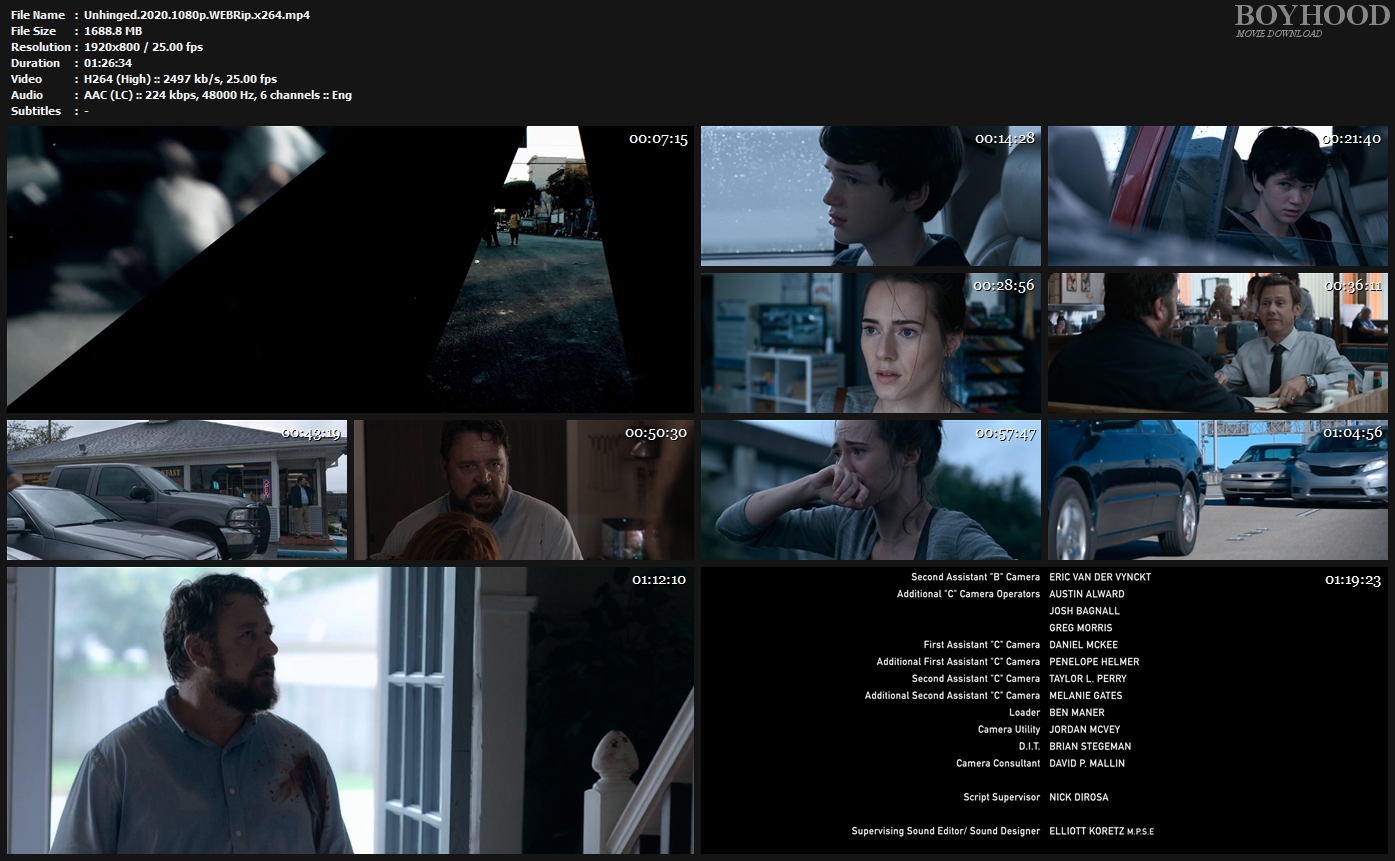The height and width of the screenshot is (861, 1395).
Task: Select the 1688.8 MB file size value
Action: (113, 31)
